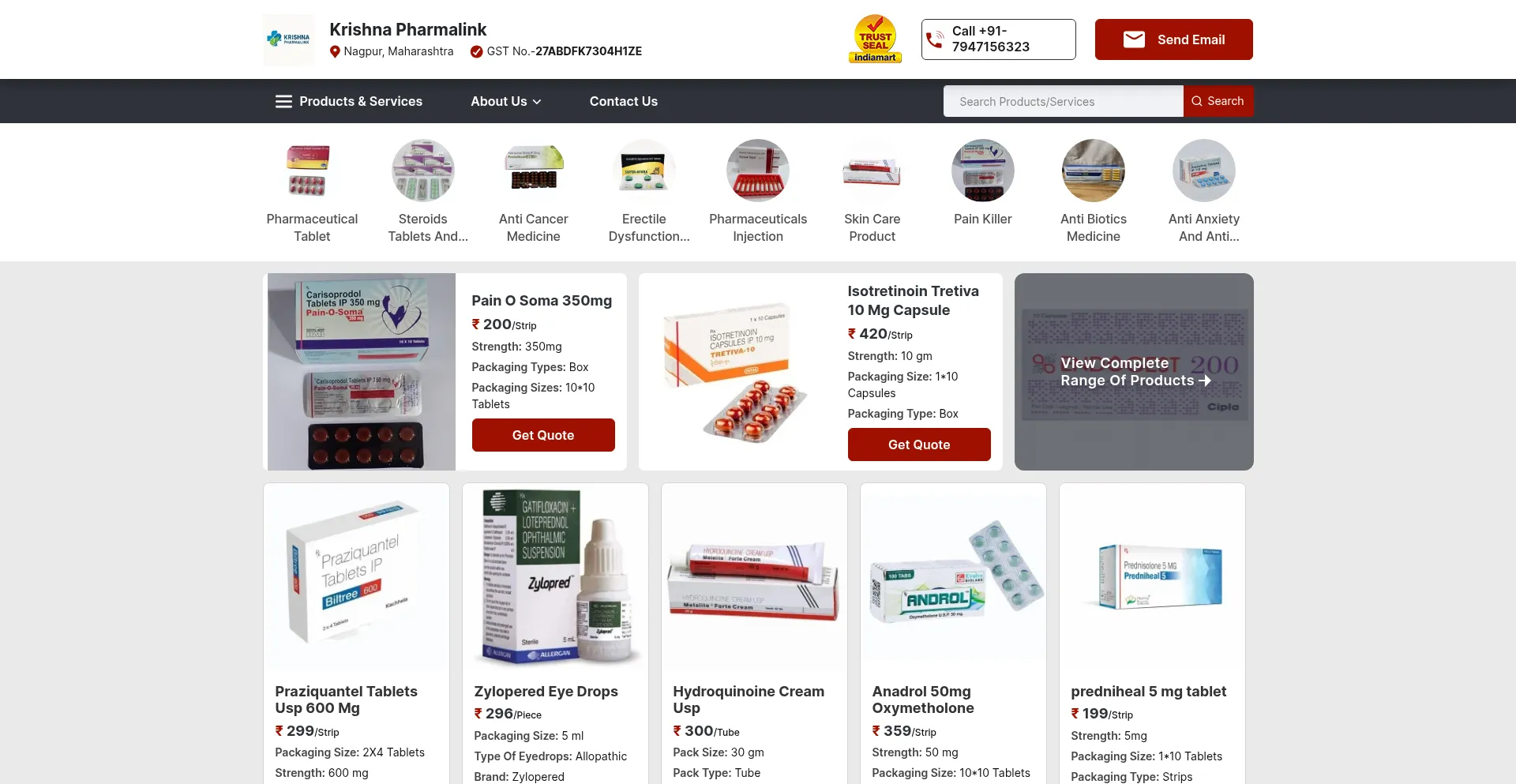Select the Anti Cancer Medicine category icon
The width and height of the screenshot is (1516, 784).
(x=534, y=171)
